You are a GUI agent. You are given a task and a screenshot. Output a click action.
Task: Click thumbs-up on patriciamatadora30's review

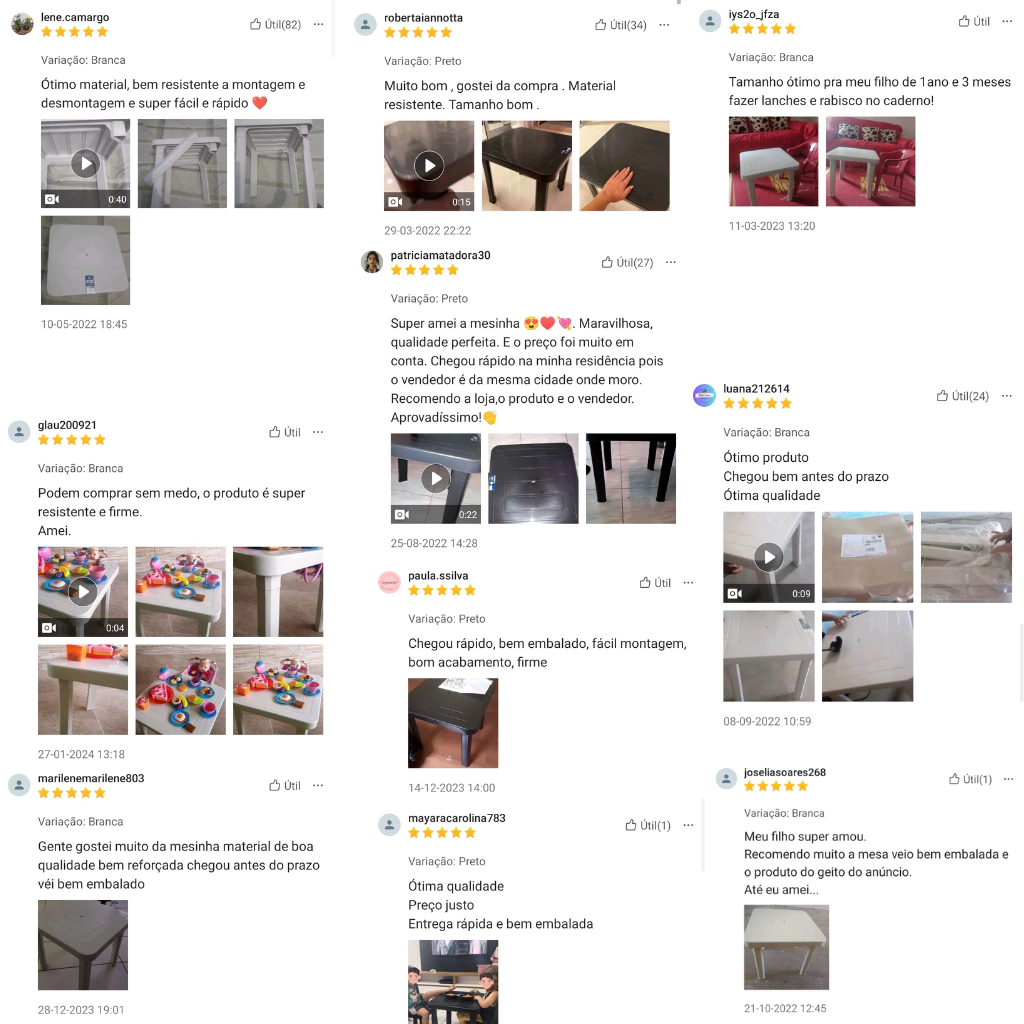[x=627, y=263]
